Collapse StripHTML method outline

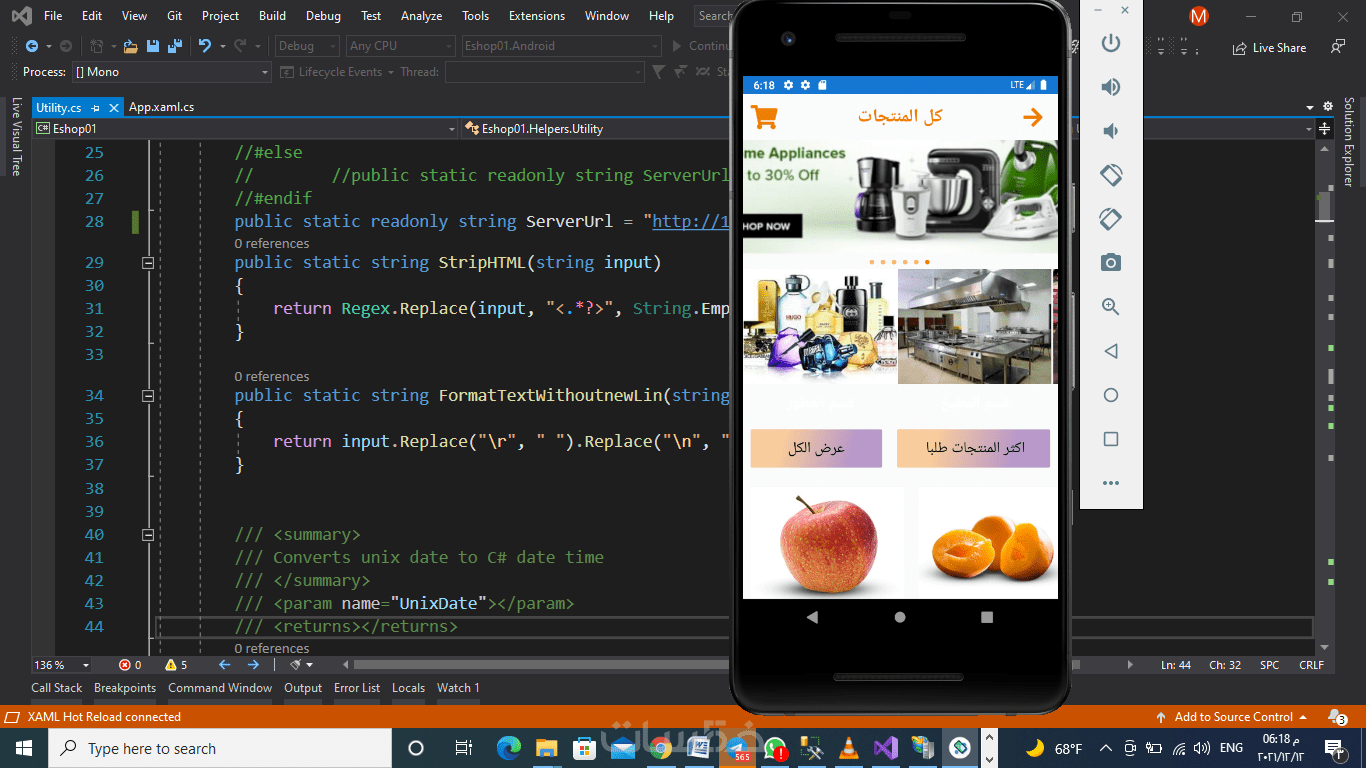148,263
